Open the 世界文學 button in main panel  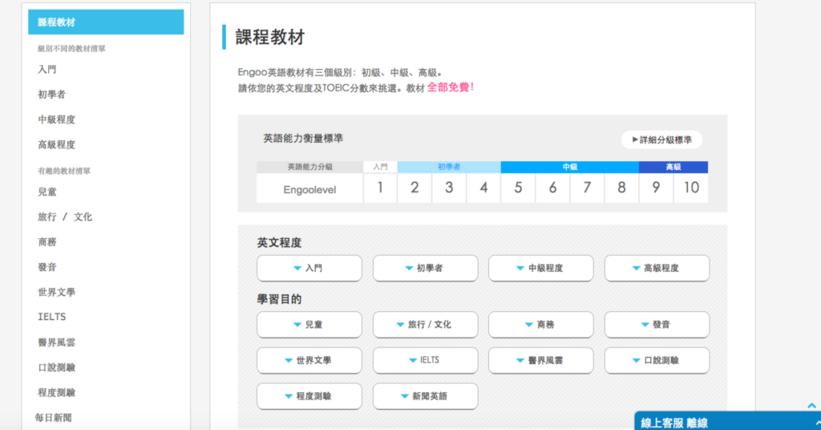pyautogui.click(x=309, y=360)
